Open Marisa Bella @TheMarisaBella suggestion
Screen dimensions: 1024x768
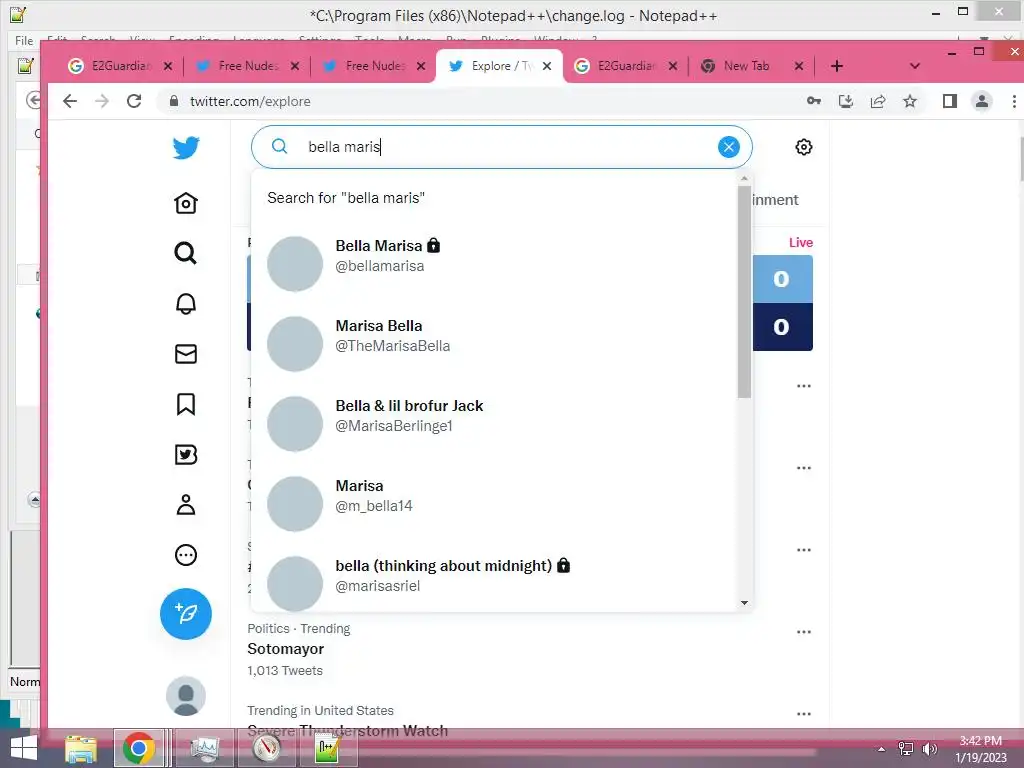click(494, 344)
